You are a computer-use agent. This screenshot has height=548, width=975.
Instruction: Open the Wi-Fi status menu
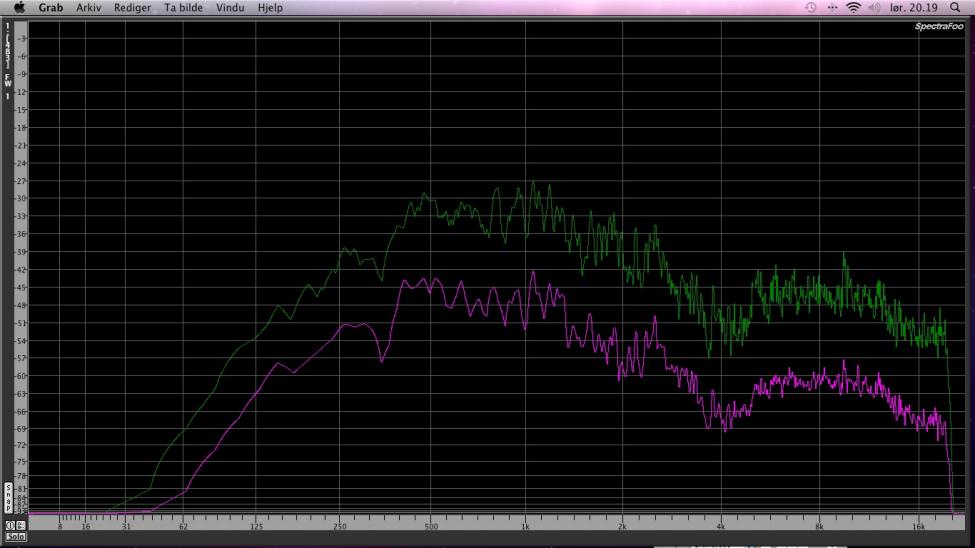(x=853, y=7)
